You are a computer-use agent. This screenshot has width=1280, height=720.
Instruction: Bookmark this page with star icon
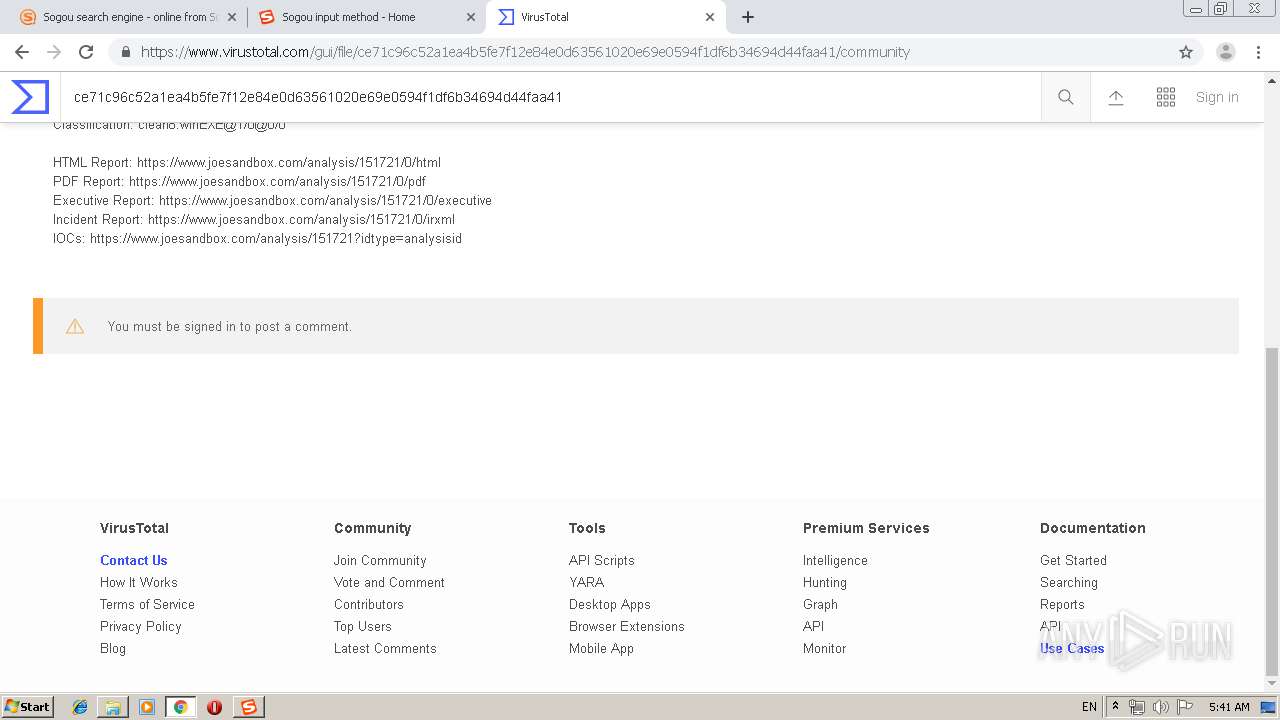point(1186,52)
